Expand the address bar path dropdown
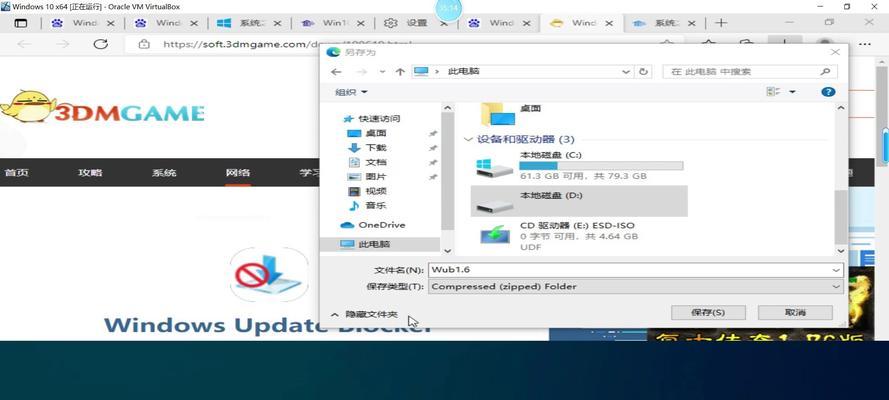 click(626, 72)
